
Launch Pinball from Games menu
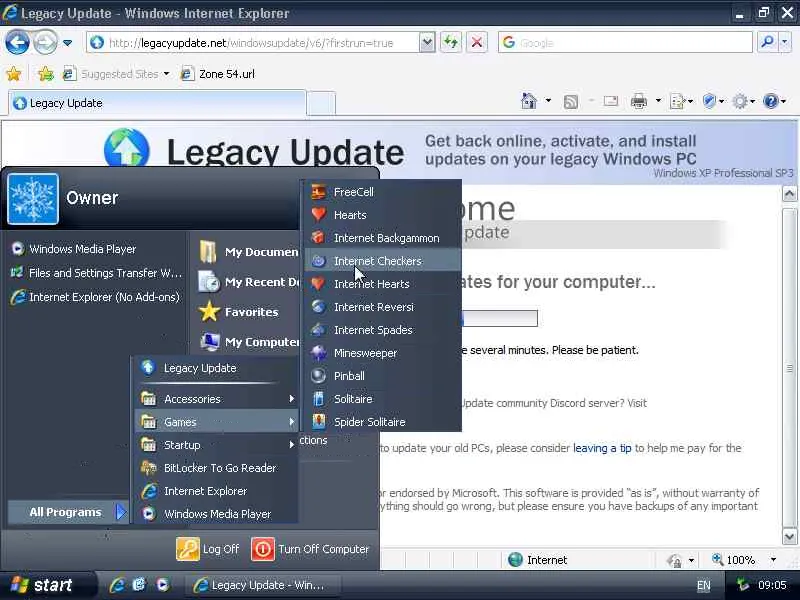(383, 376)
